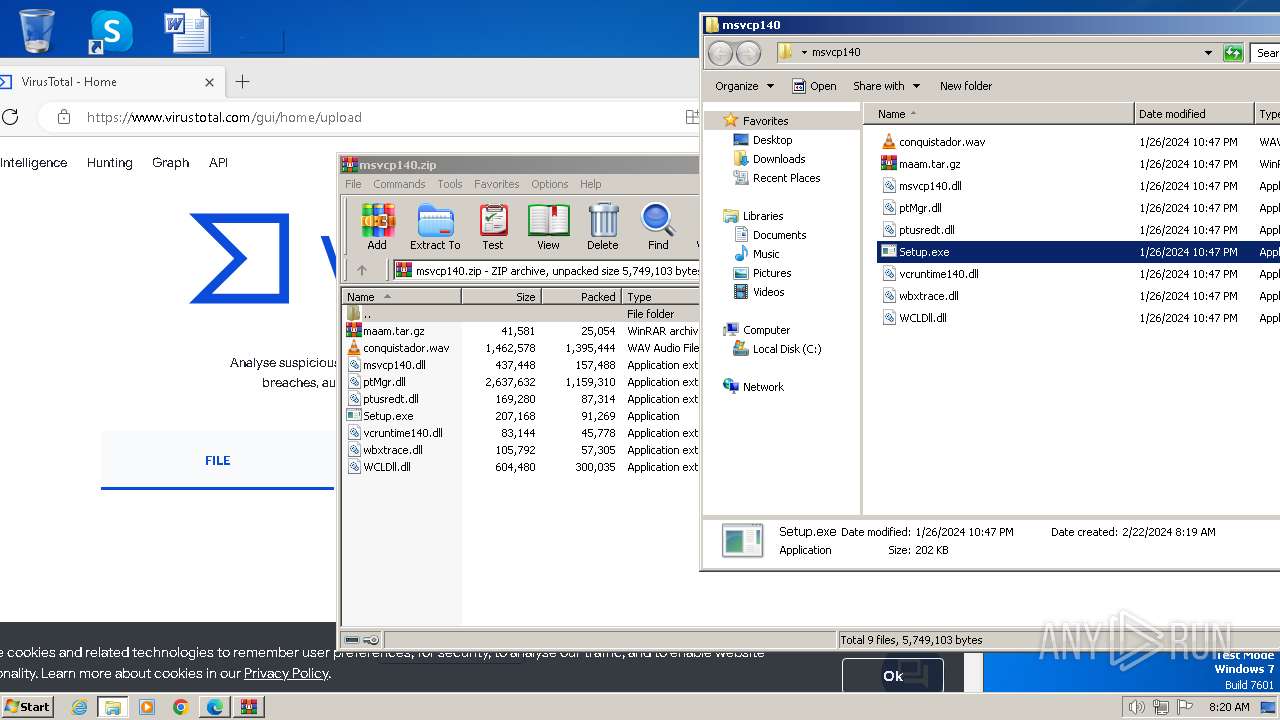1280x720 pixels.
Task: Click the Explorer forward arrow button
Action: [x=748, y=52]
